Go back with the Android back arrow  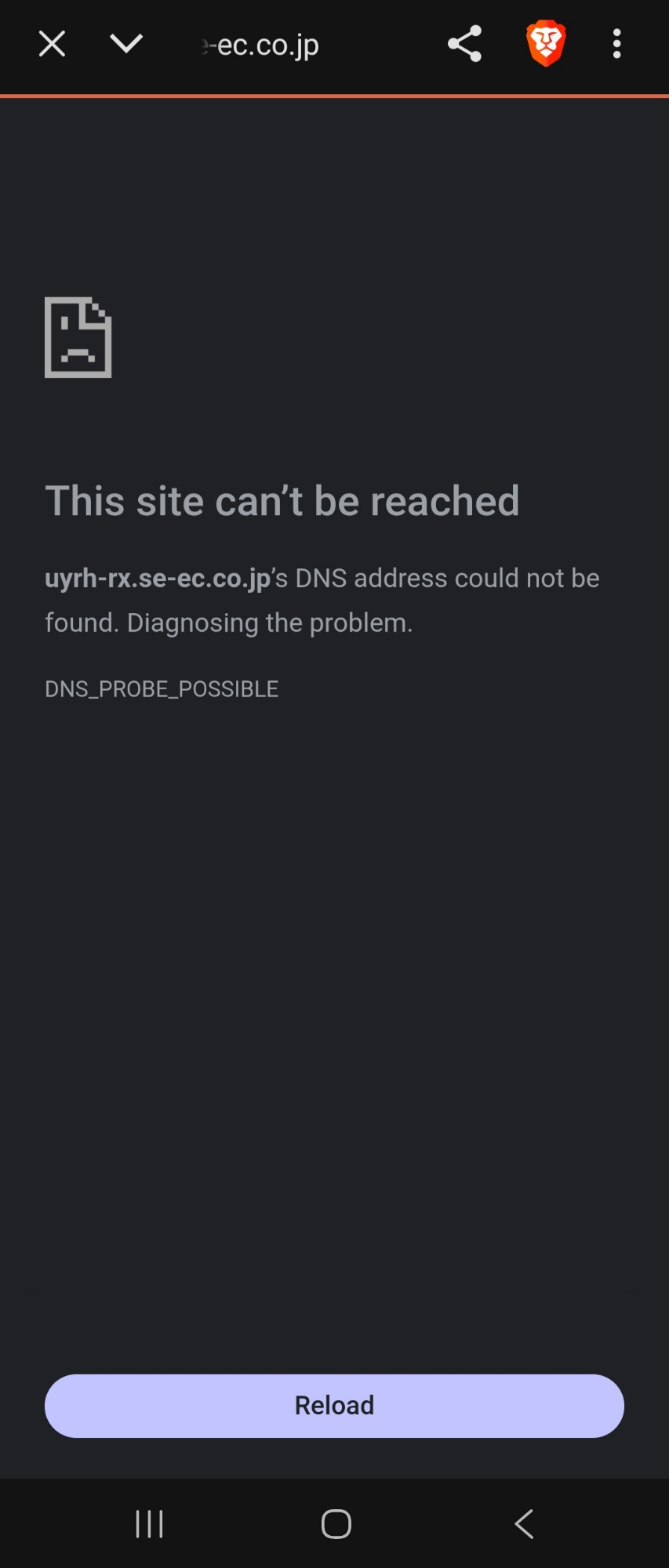point(524,1524)
